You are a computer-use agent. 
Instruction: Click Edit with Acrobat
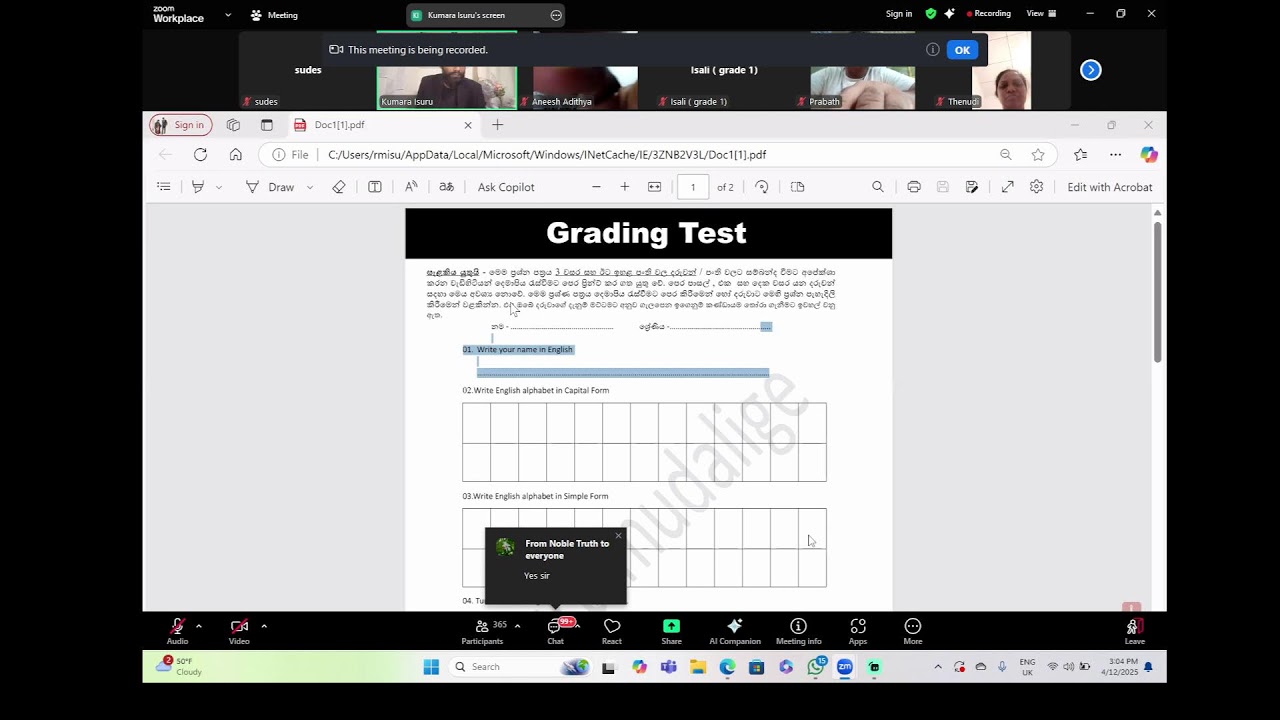[1110, 187]
